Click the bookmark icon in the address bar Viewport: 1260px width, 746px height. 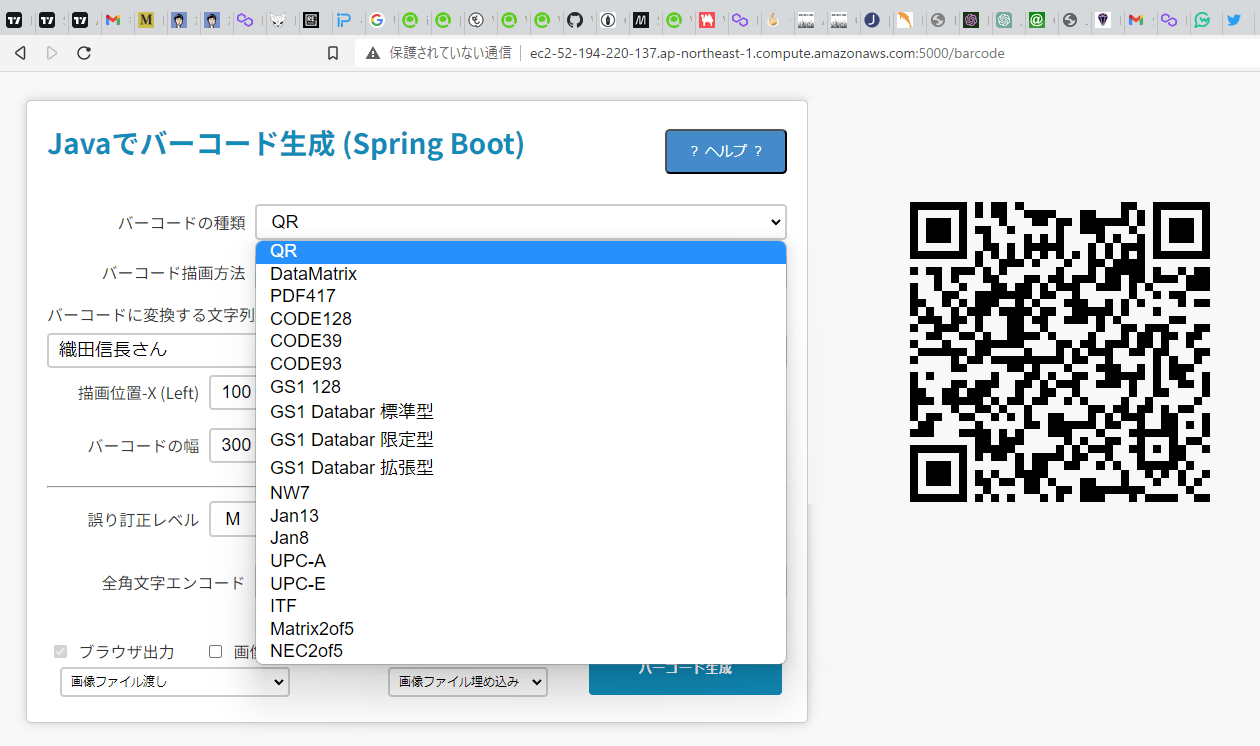(x=333, y=53)
